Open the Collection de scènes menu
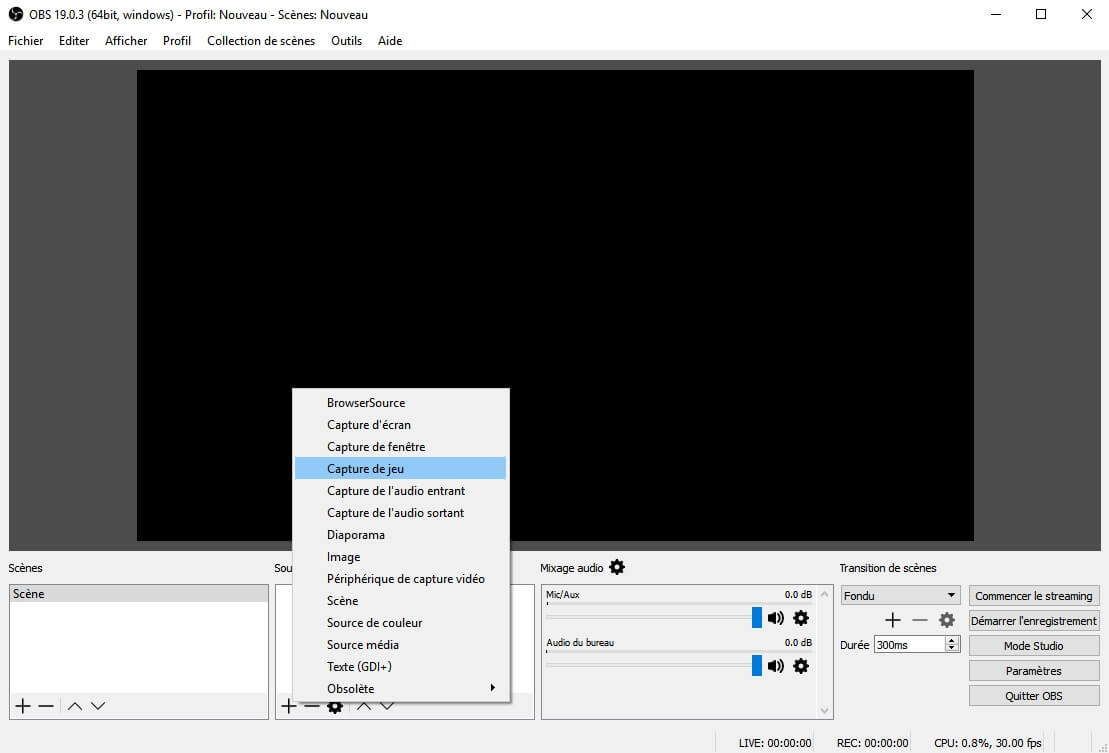This screenshot has width=1109, height=753. (261, 41)
